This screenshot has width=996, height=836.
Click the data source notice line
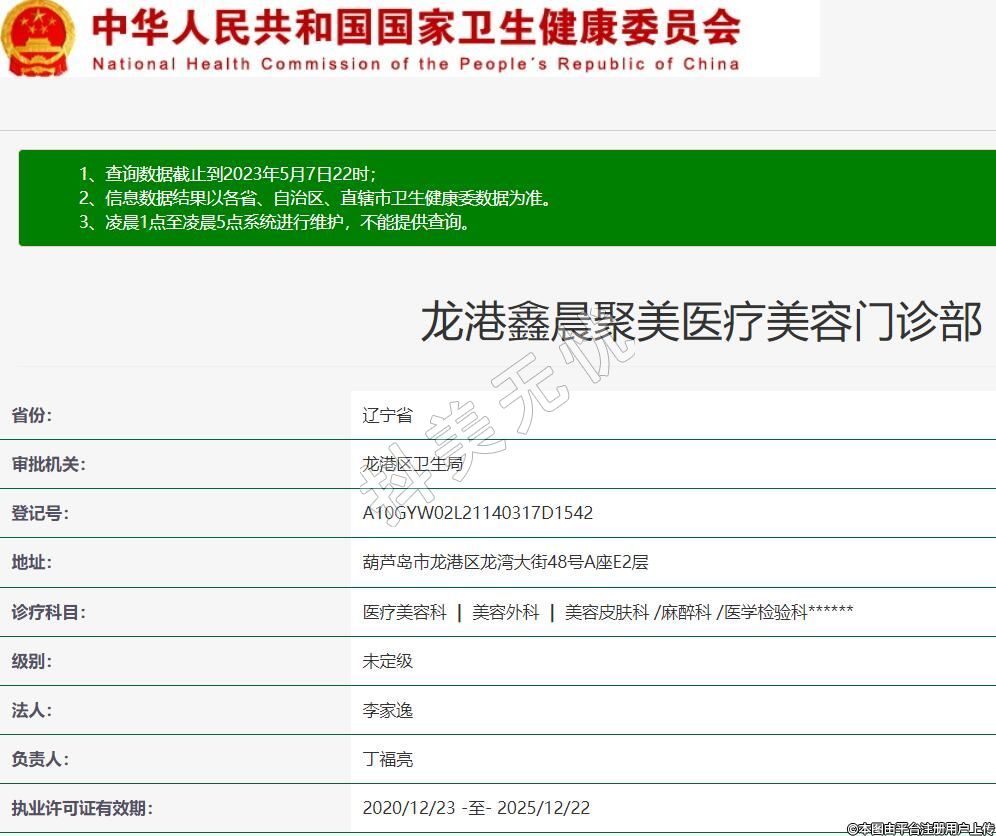pos(315,198)
